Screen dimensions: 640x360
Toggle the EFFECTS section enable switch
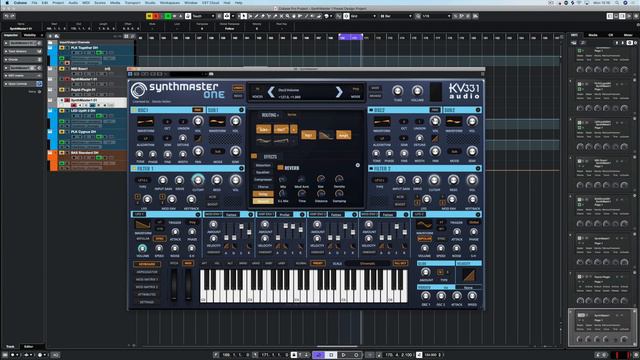pyautogui.click(x=254, y=156)
